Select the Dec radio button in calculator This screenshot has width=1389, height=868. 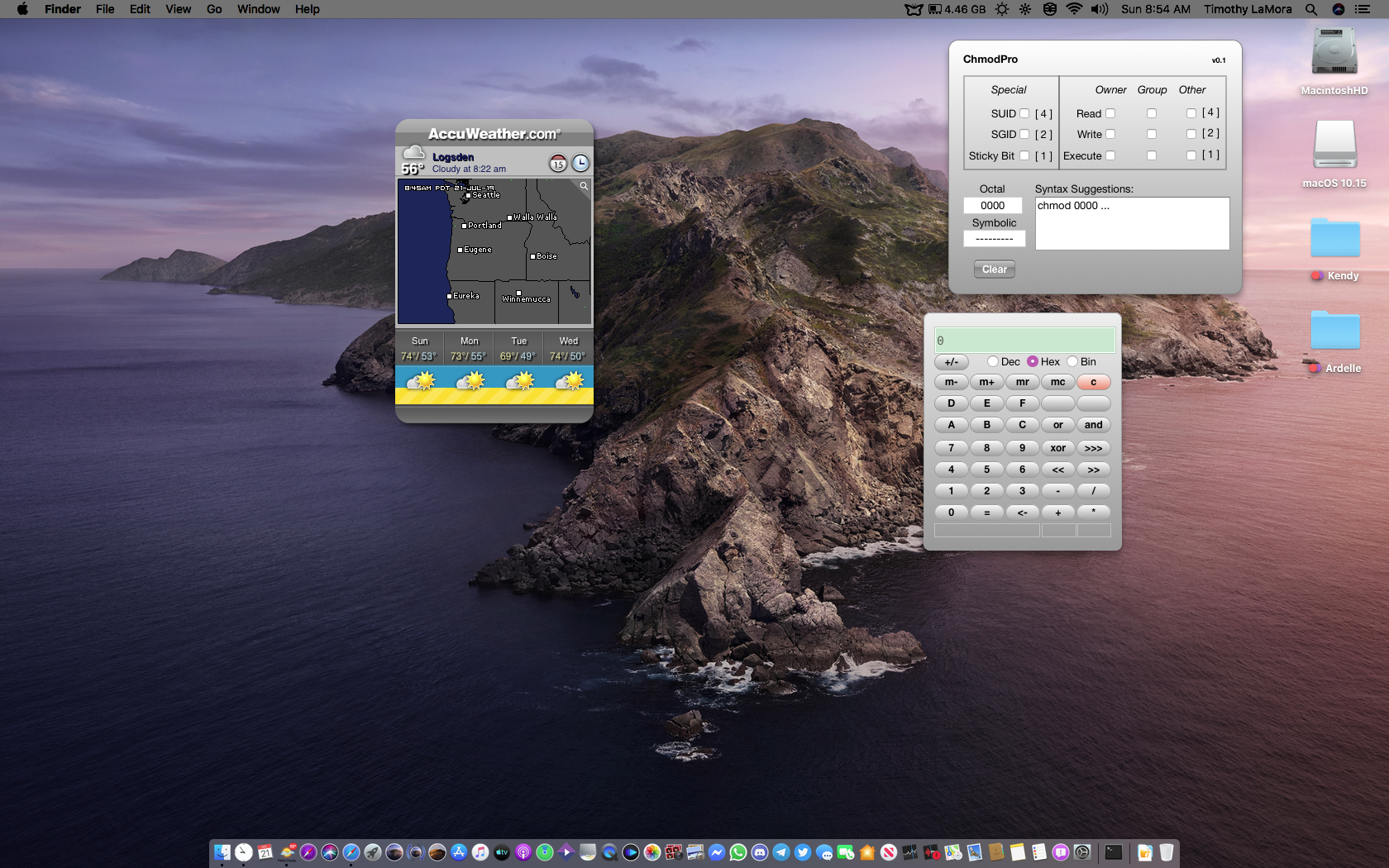(993, 361)
